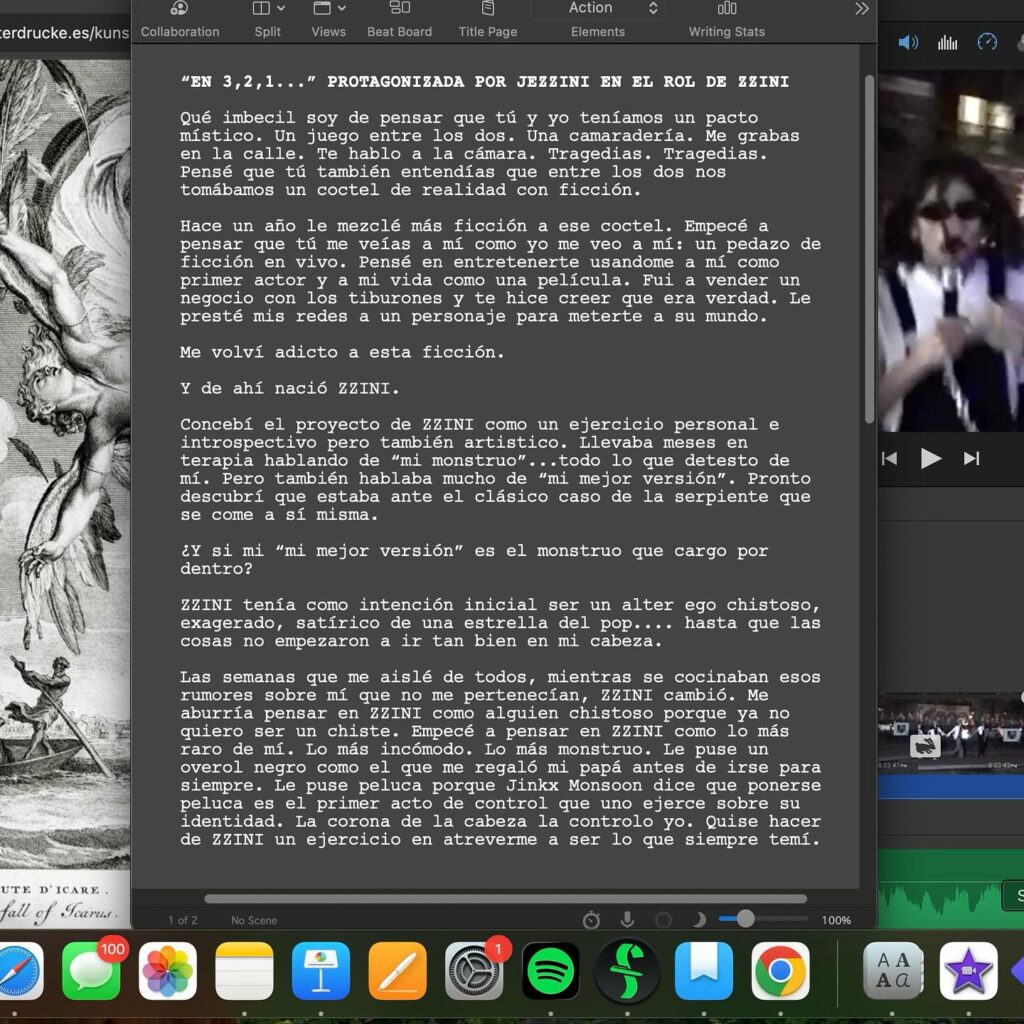Activate the microphone dictation icon

[x=627, y=920]
